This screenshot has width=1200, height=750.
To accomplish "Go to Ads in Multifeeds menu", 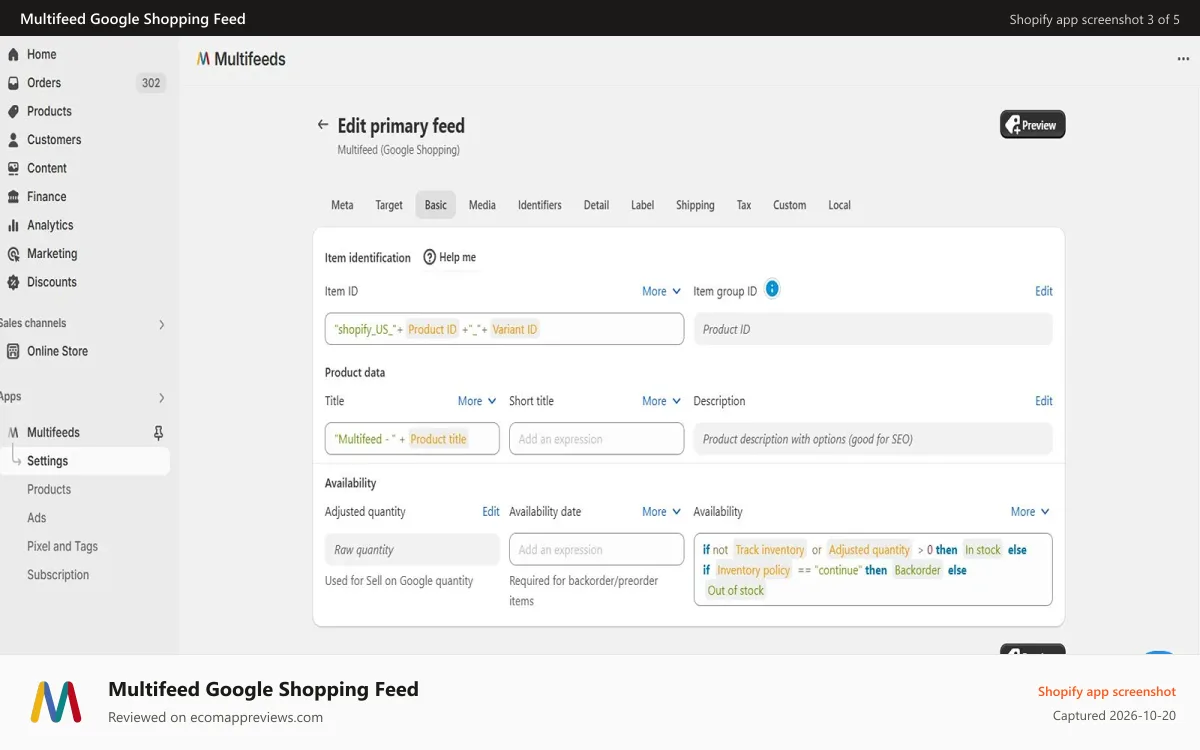I will [x=37, y=518].
